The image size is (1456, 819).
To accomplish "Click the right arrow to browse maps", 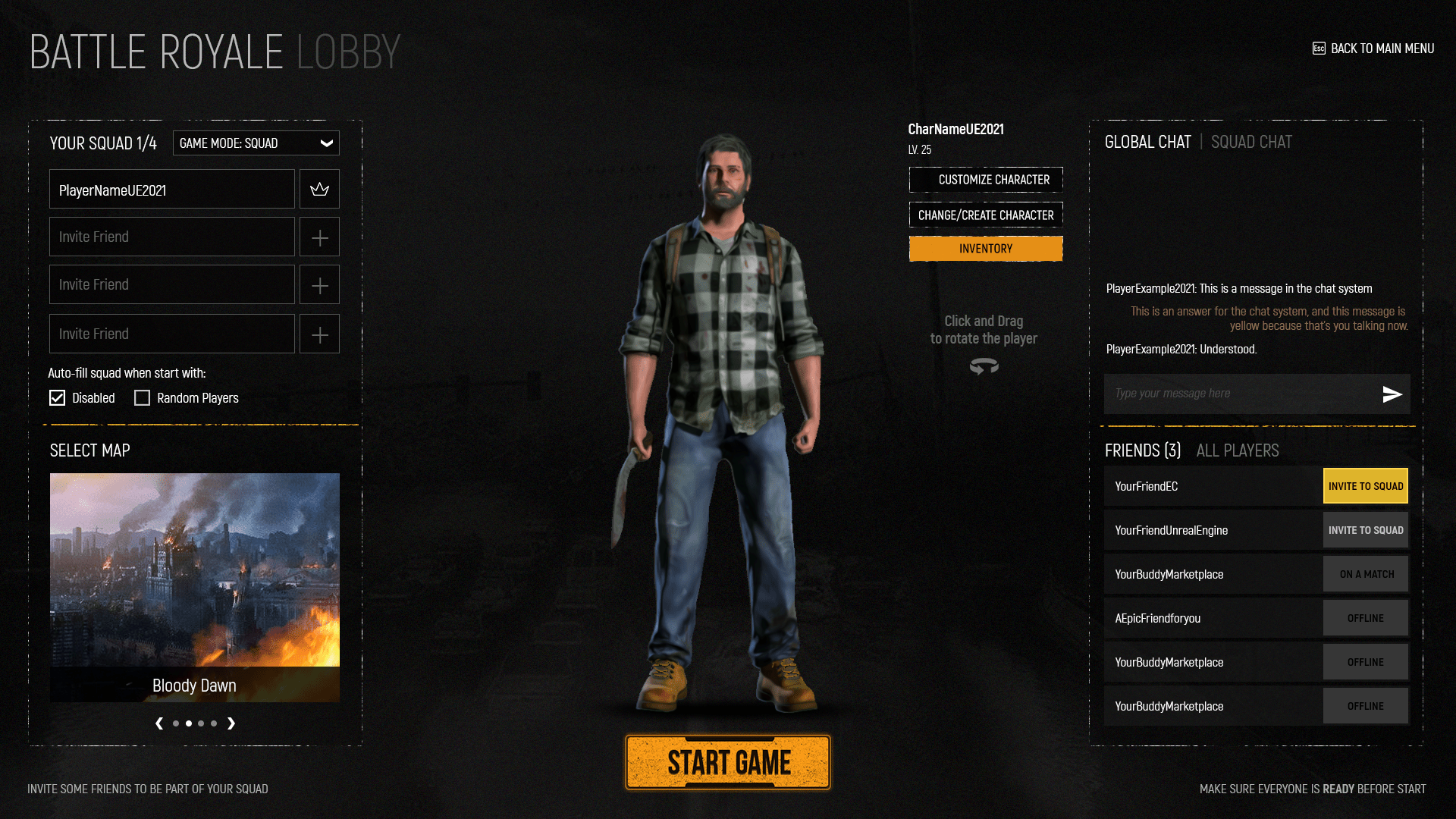I will pos(231,722).
